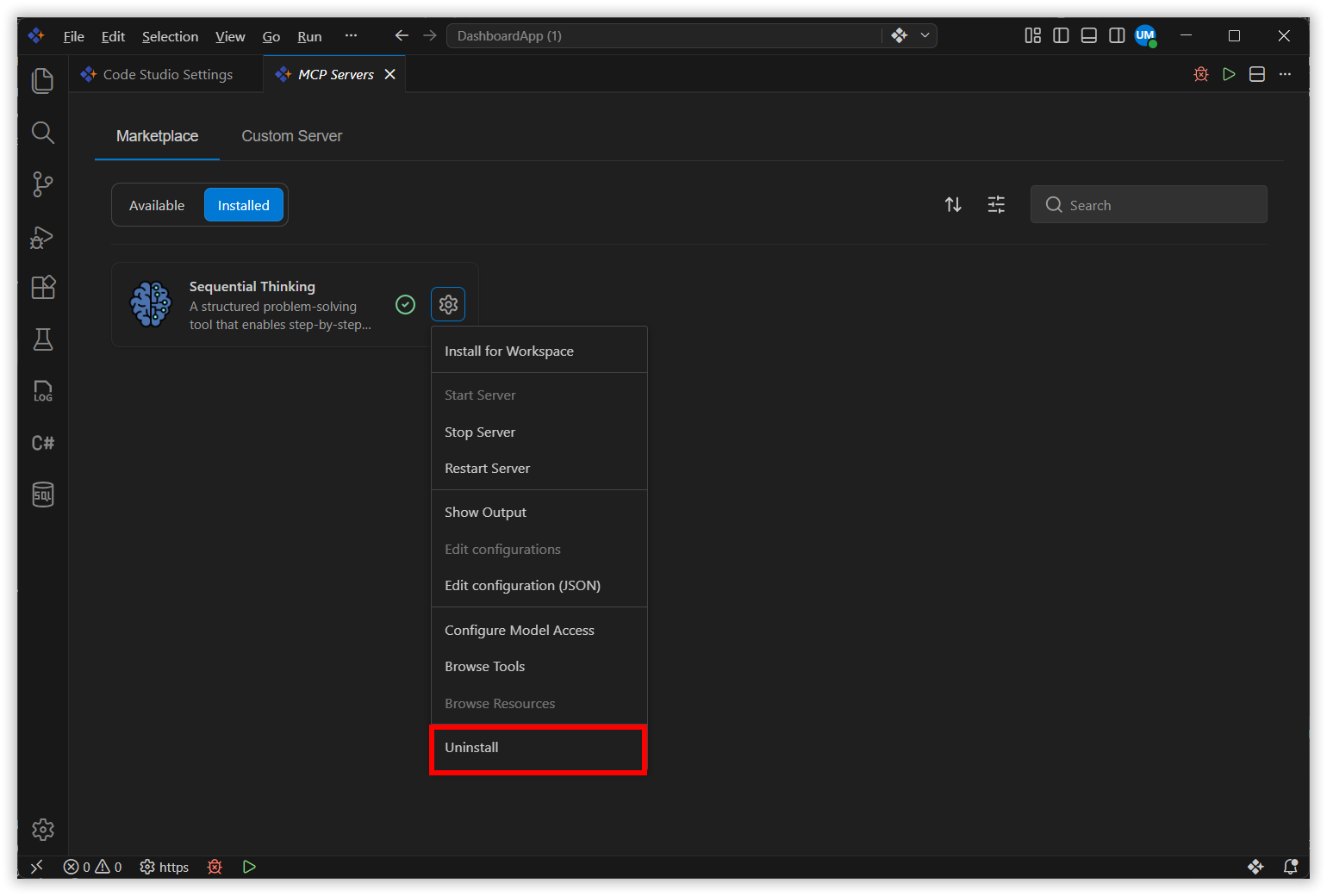1327x896 pixels.
Task: Open the File menu
Action: [x=74, y=36]
